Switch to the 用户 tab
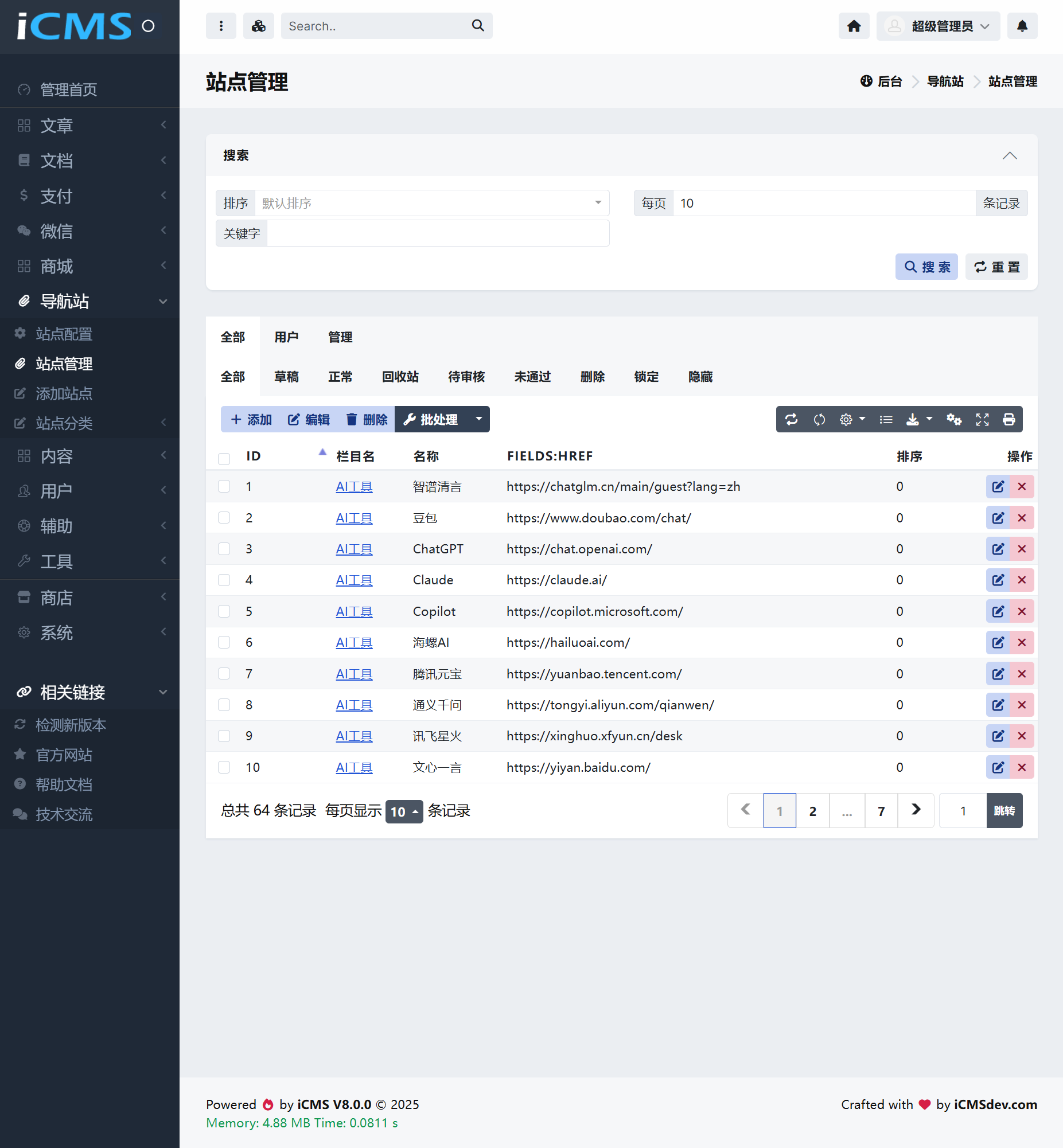The height and width of the screenshot is (1148, 1063). pos(286,337)
